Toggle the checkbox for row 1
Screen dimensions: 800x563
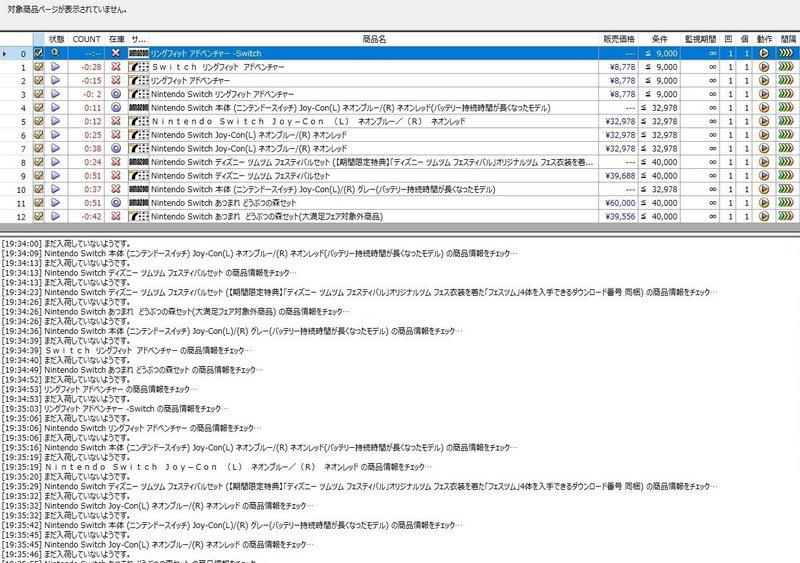39,67
